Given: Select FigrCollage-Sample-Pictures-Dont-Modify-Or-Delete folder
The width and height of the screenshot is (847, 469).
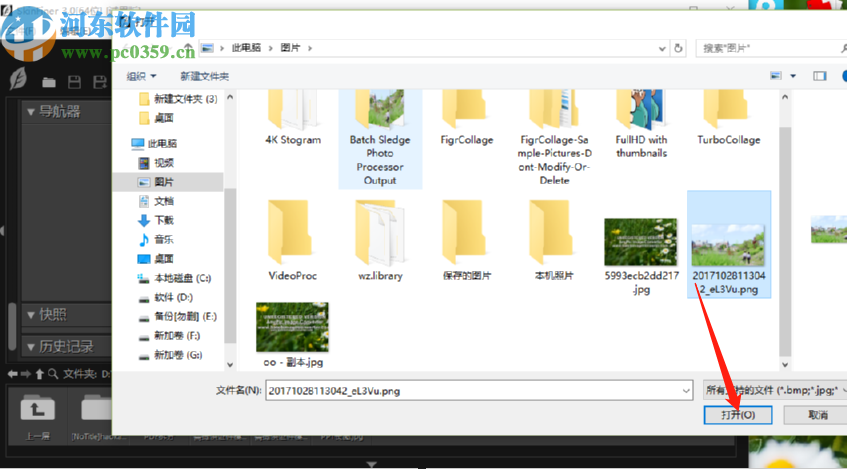Looking at the screenshot, I should click(554, 138).
